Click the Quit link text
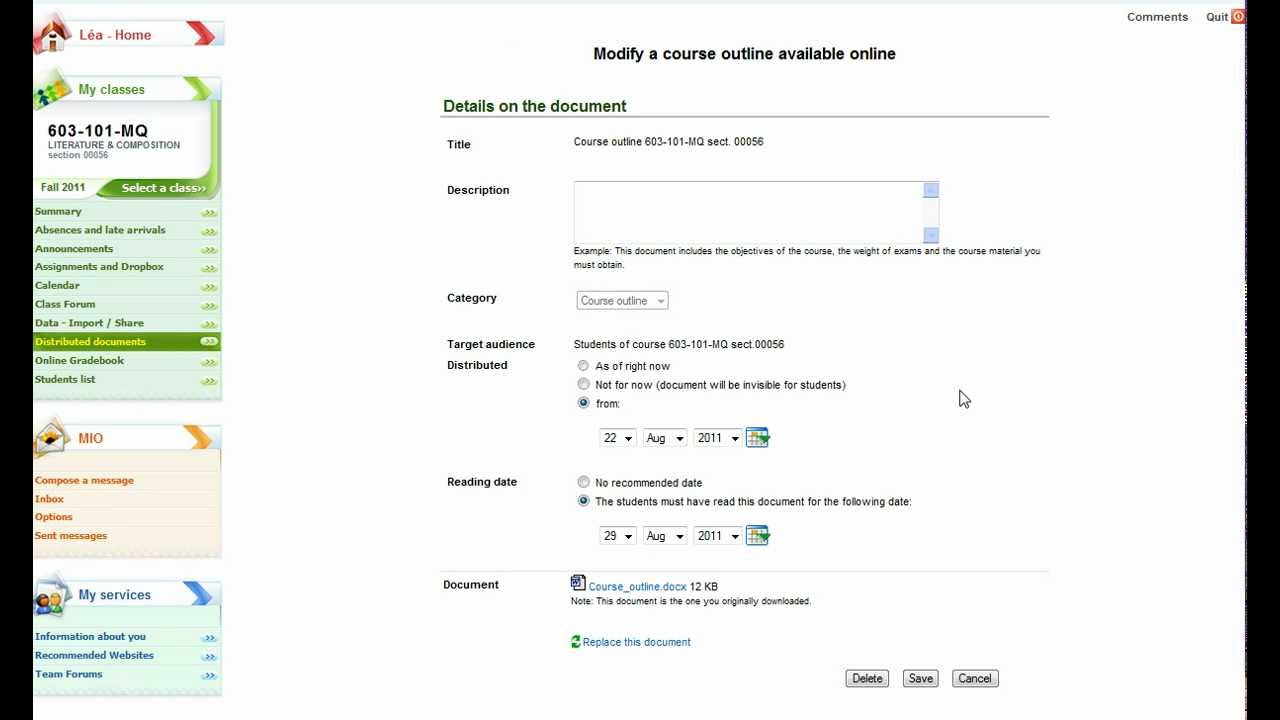This screenshot has width=1280, height=720. click(1217, 17)
